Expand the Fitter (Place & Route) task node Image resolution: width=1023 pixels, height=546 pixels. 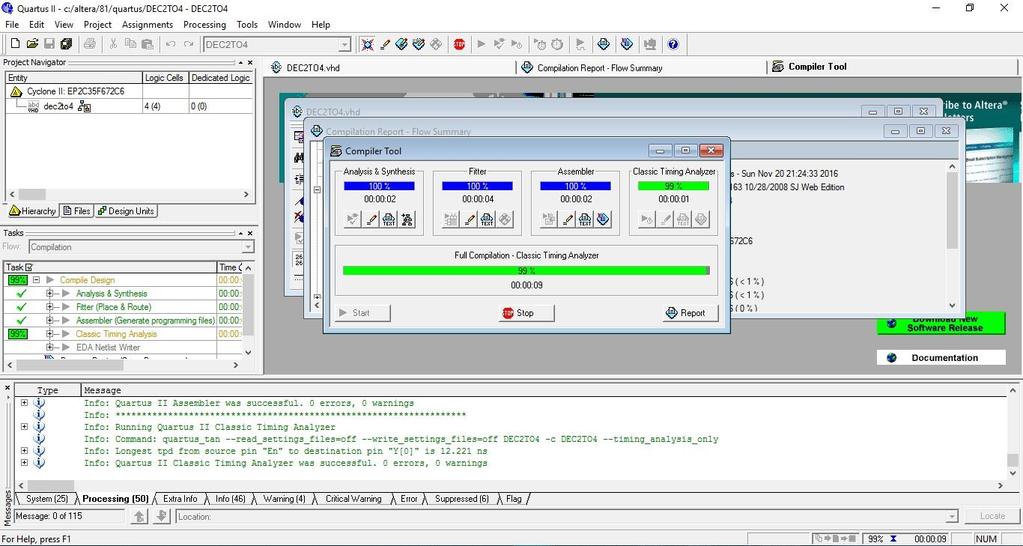tap(50, 307)
